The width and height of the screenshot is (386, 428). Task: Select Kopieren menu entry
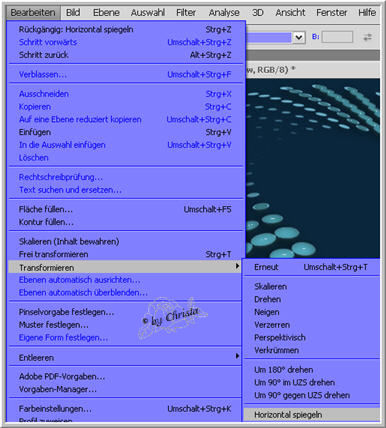125,107
